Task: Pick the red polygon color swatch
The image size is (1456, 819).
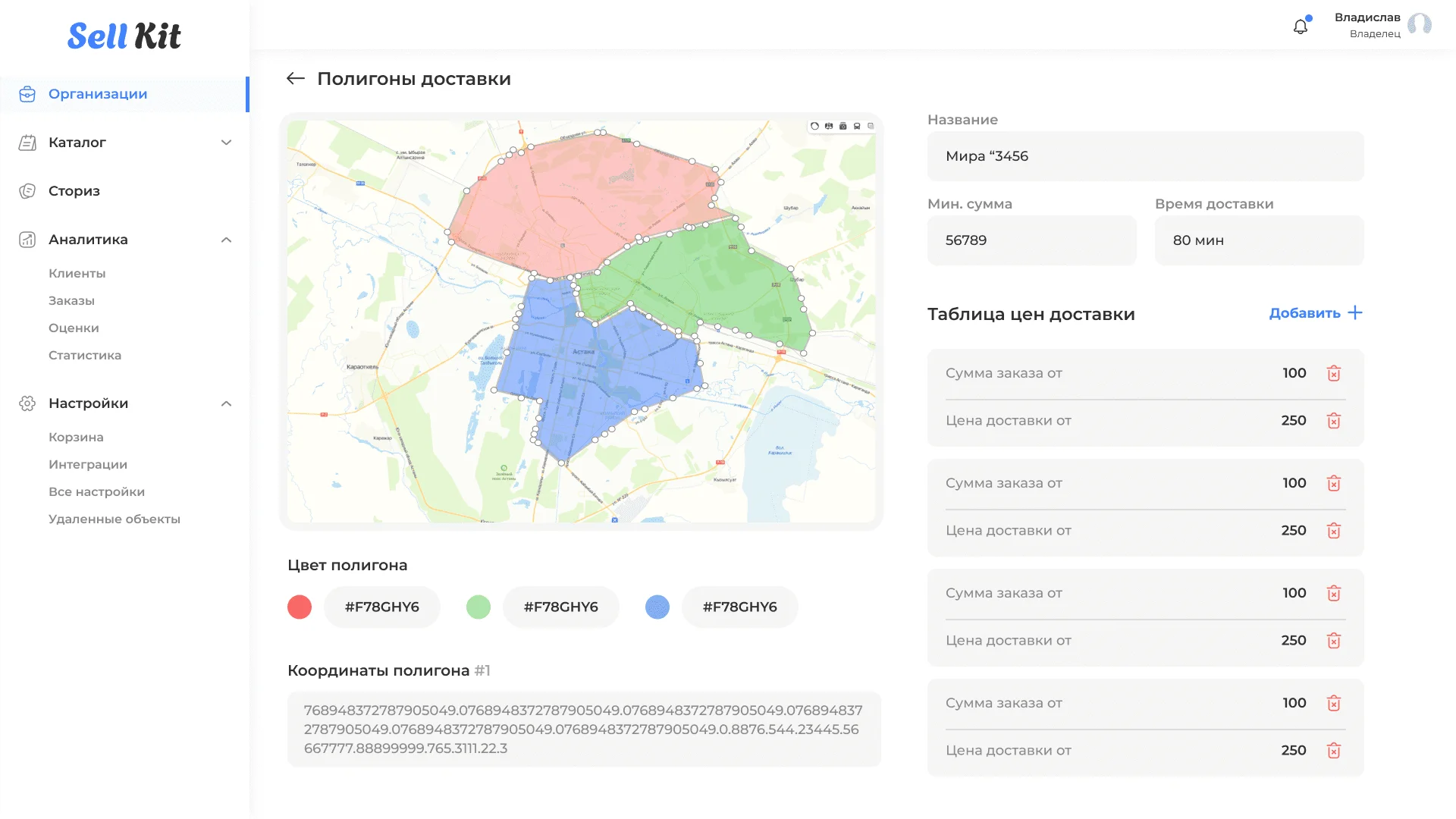Action: 300,607
